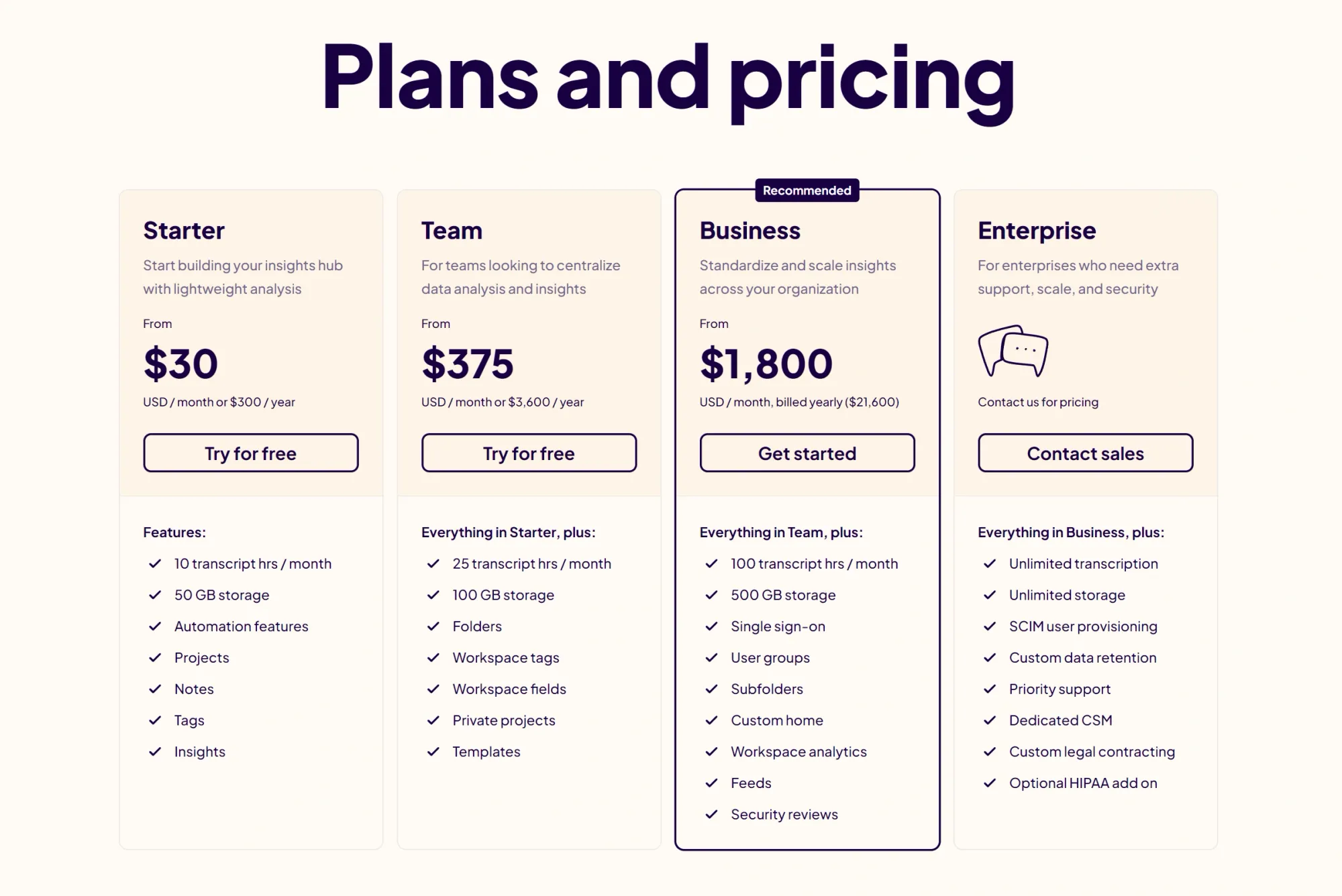Click Get started on Business plan
This screenshot has height=896, width=1342.
(x=807, y=453)
